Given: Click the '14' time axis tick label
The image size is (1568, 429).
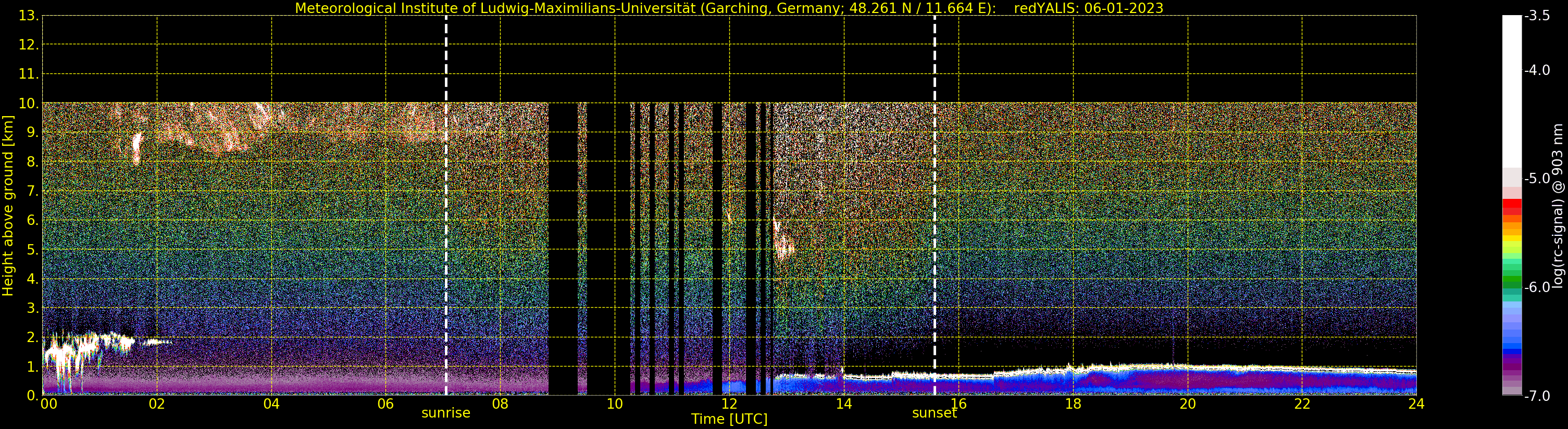Looking at the screenshot, I should pyautogui.click(x=844, y=404).
